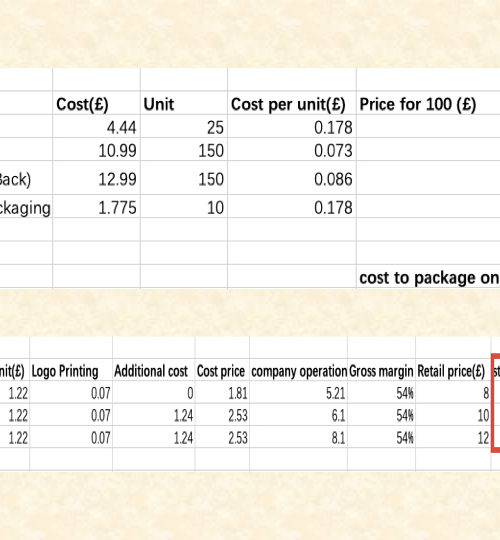
Task: Select the Additional cost header
Action: (154, 371)
